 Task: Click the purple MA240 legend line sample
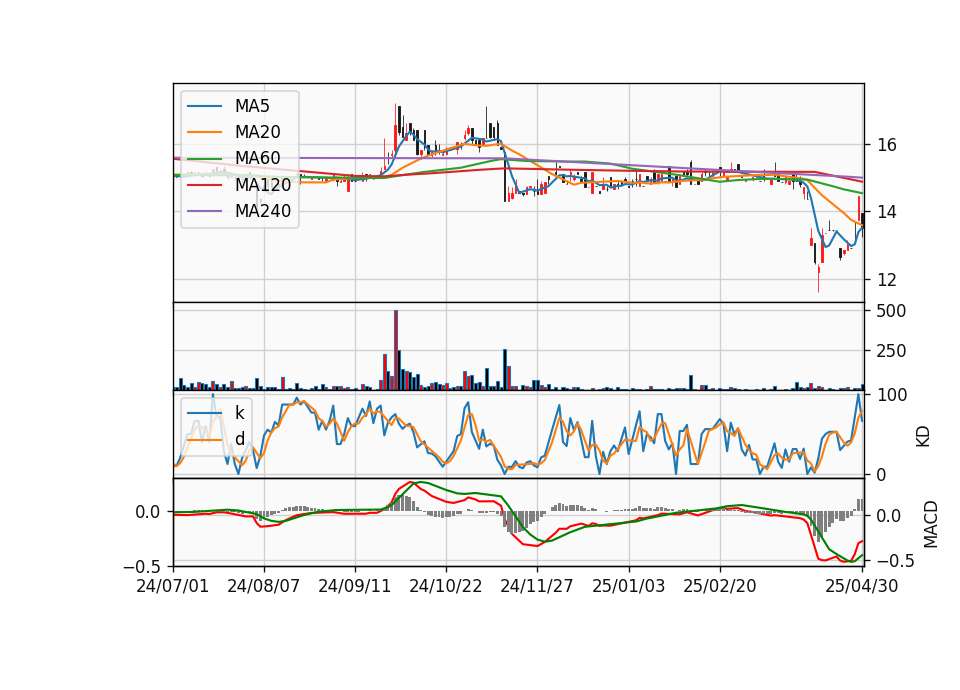(x=204, y=211)
